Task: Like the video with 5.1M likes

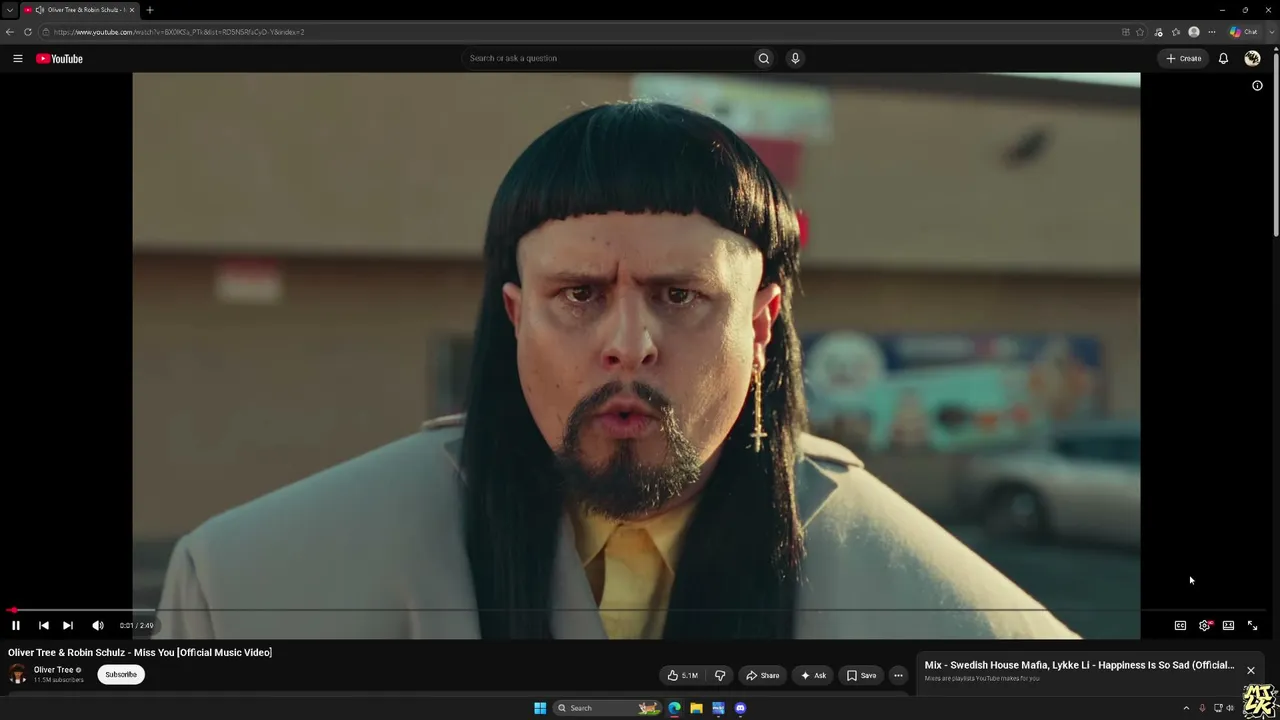Action: (x=683, y=675)
